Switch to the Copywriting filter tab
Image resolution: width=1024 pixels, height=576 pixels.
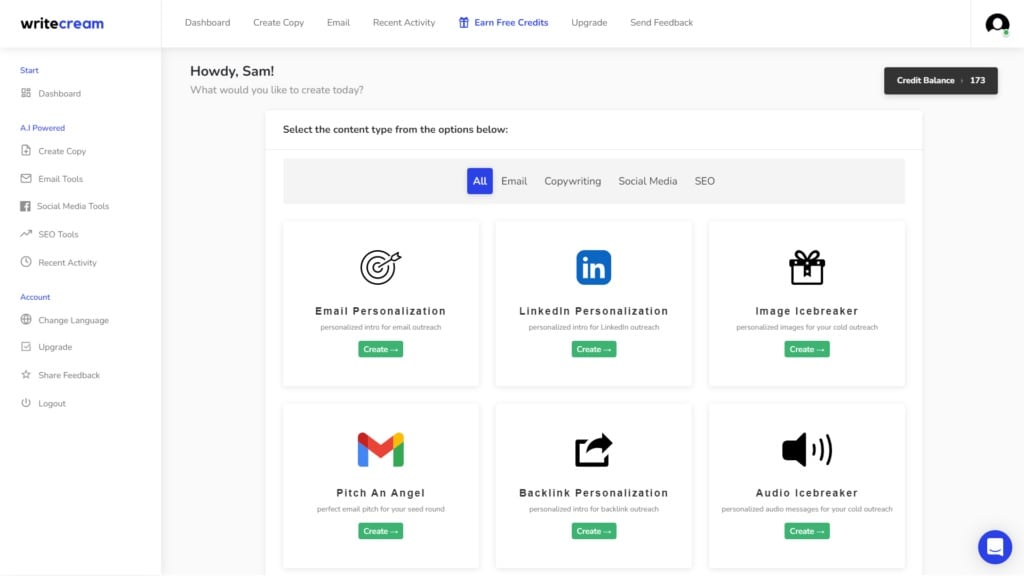572,181
